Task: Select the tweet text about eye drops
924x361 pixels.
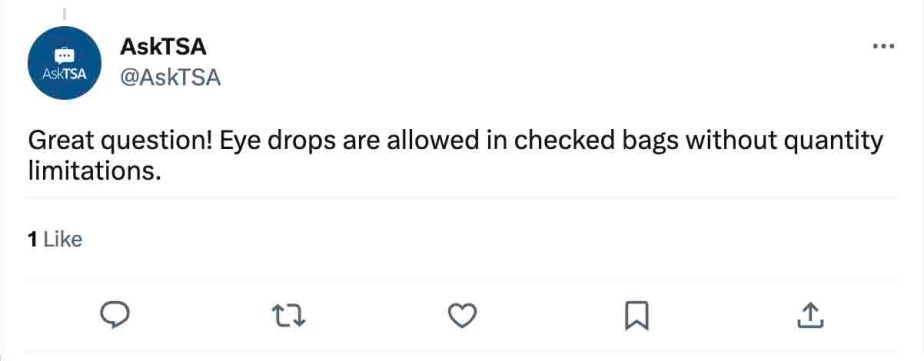Action: pos(456,155)
